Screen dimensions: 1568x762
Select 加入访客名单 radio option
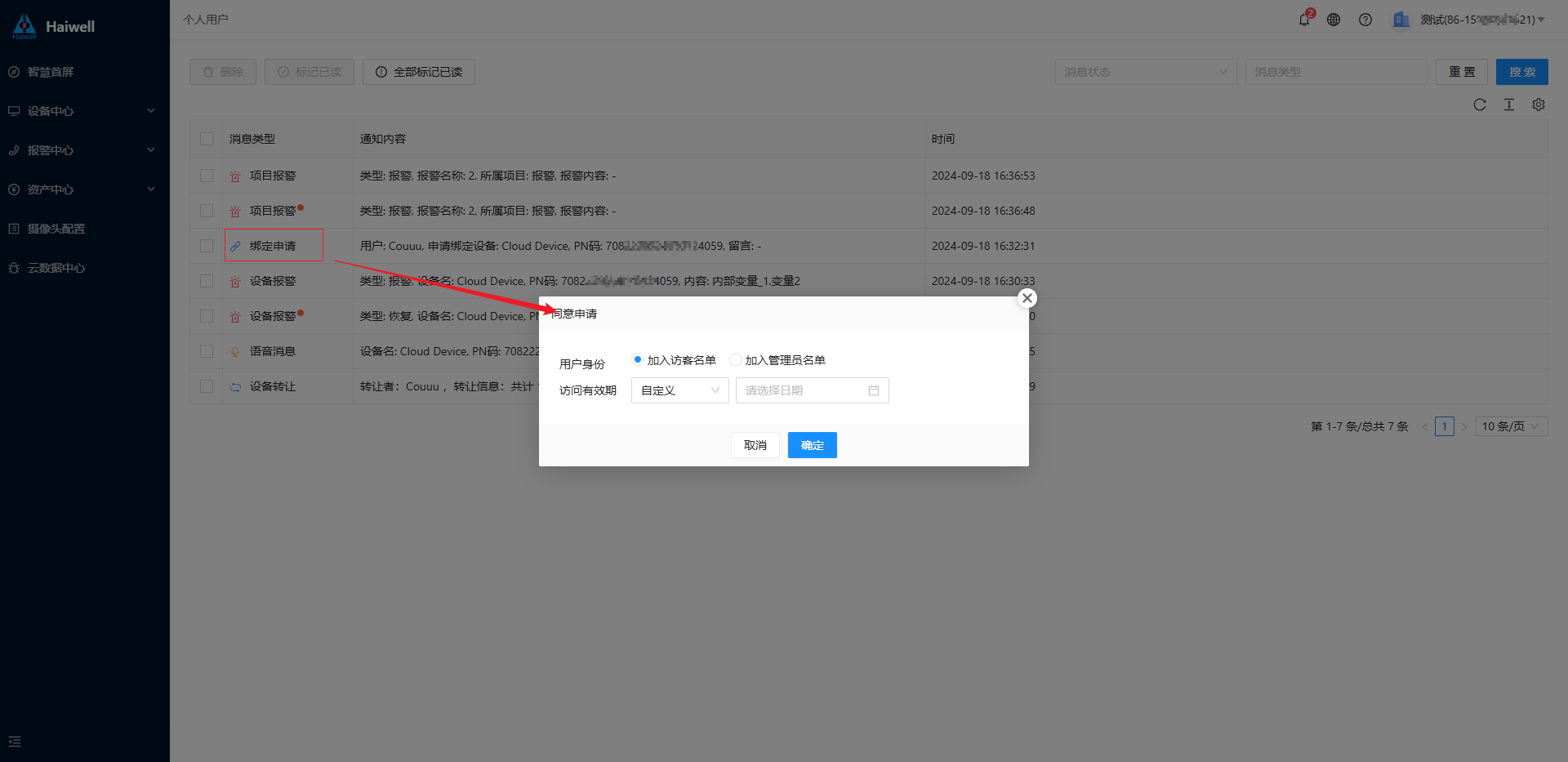click(638, 359)
